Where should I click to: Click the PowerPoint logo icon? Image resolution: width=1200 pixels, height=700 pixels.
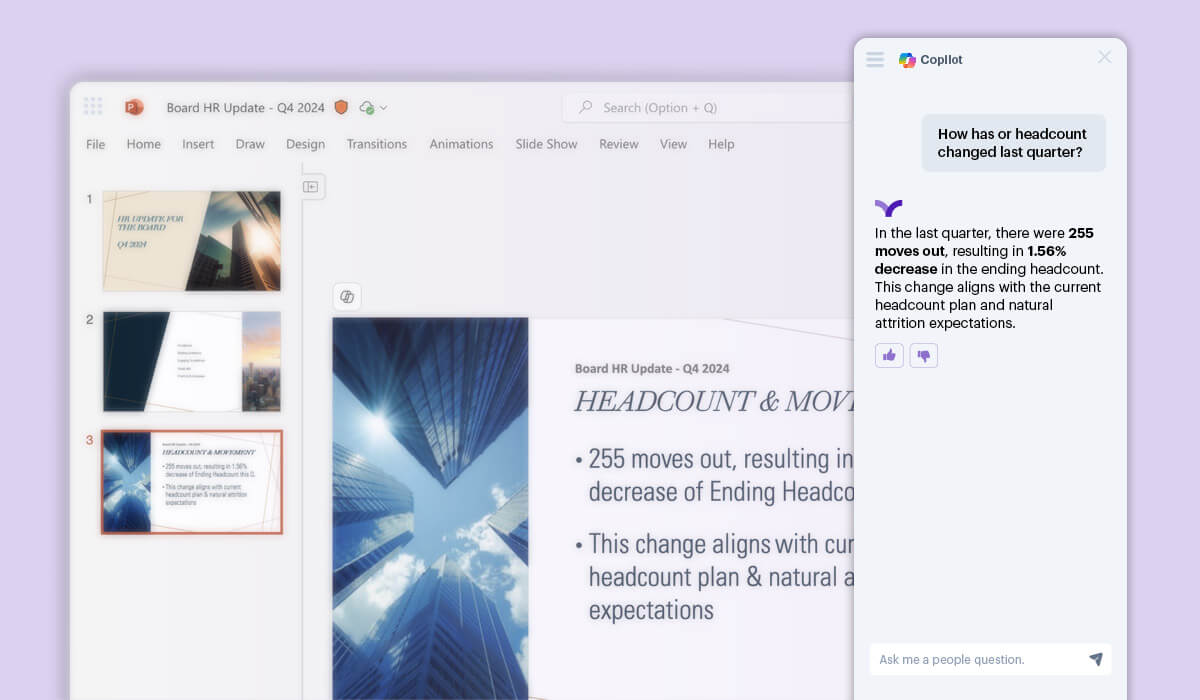134,107
